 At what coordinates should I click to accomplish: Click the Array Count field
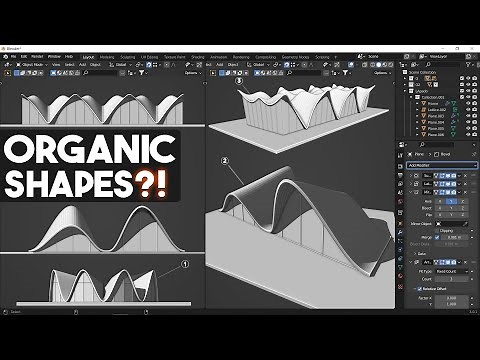pos(452,279)
